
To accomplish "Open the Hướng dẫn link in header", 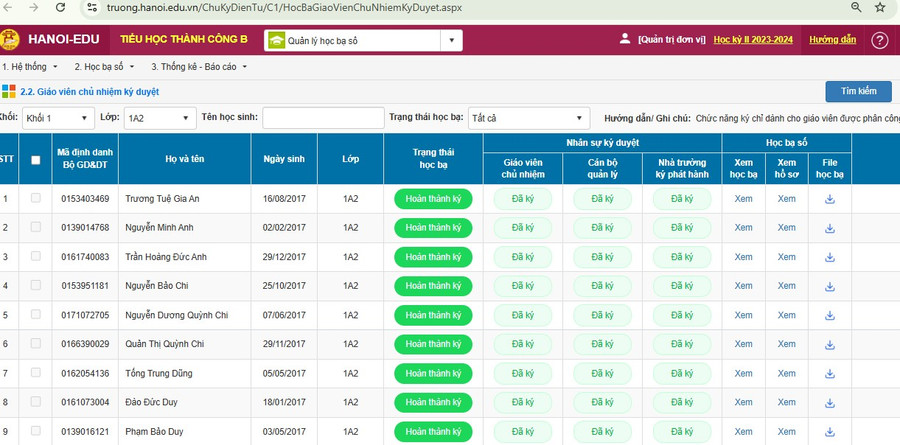I will click(x=832, y=40).
